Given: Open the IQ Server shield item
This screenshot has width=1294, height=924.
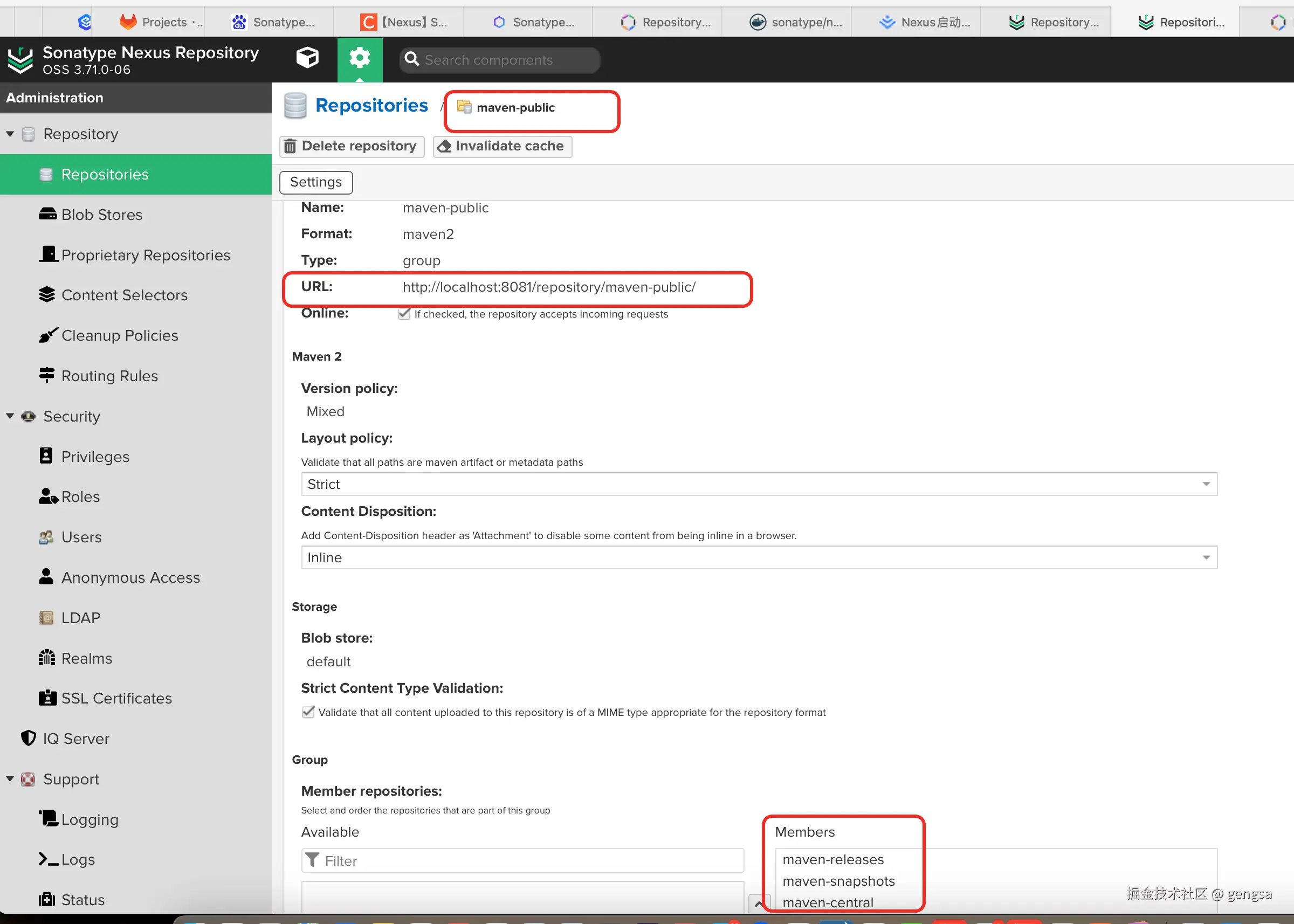Looking at the screenshot, I should (75, 739).
